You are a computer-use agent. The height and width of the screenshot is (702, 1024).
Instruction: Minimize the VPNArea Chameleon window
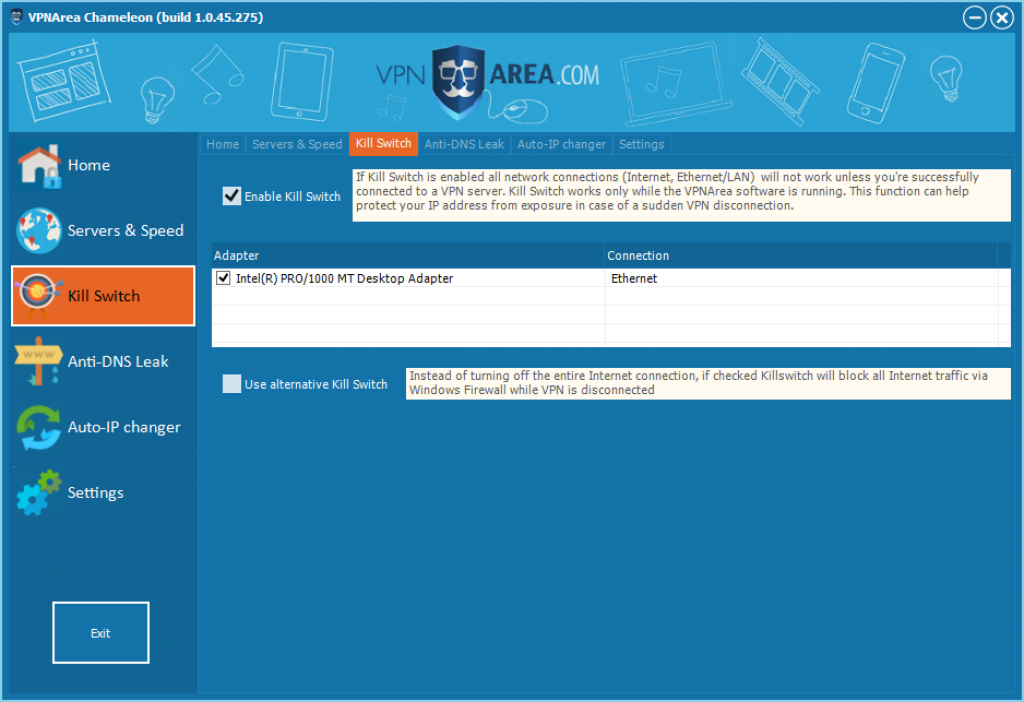pyautogui.click(x=975, y=18)
